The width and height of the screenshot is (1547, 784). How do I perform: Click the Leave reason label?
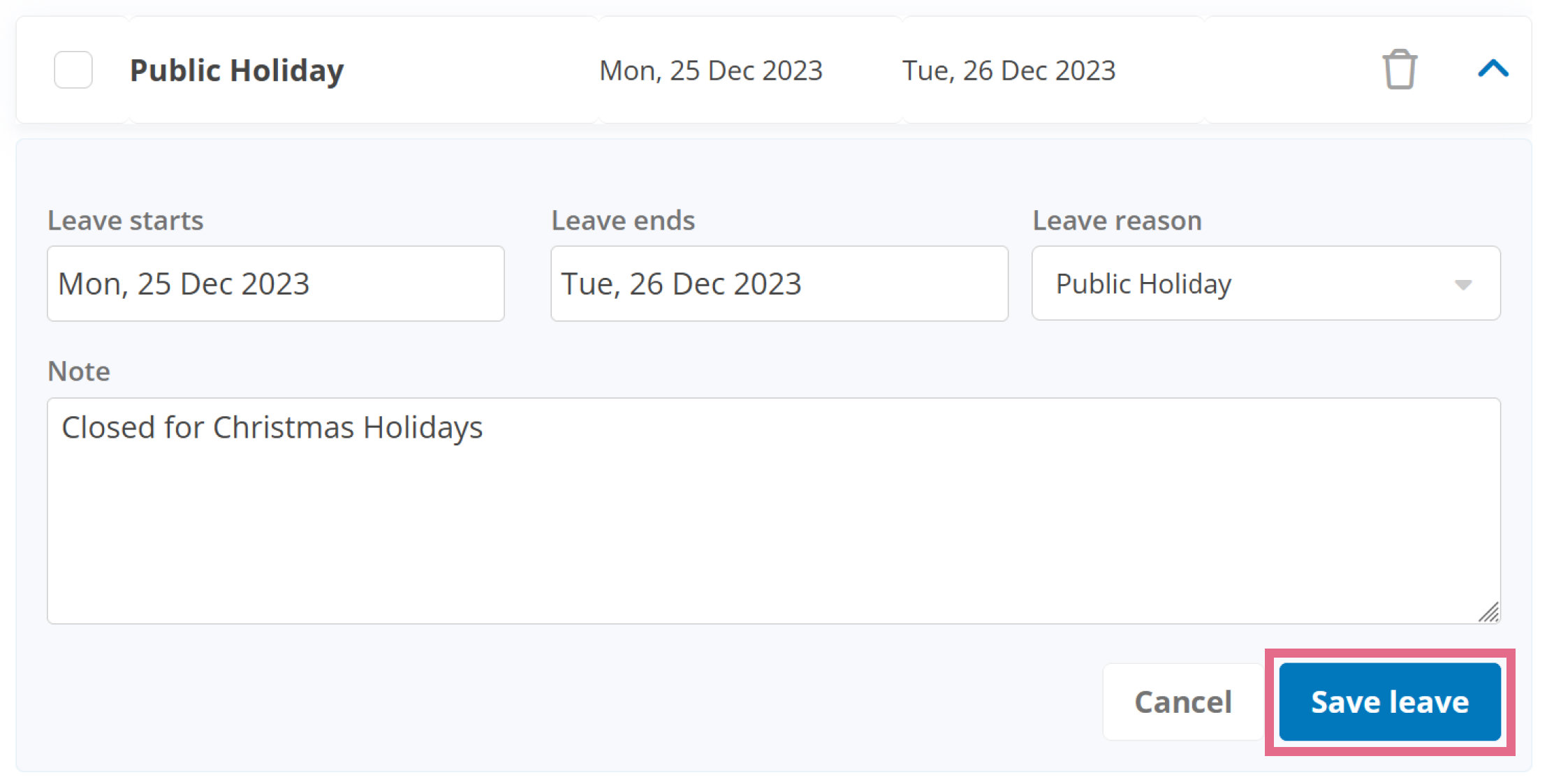(1117, 221)
